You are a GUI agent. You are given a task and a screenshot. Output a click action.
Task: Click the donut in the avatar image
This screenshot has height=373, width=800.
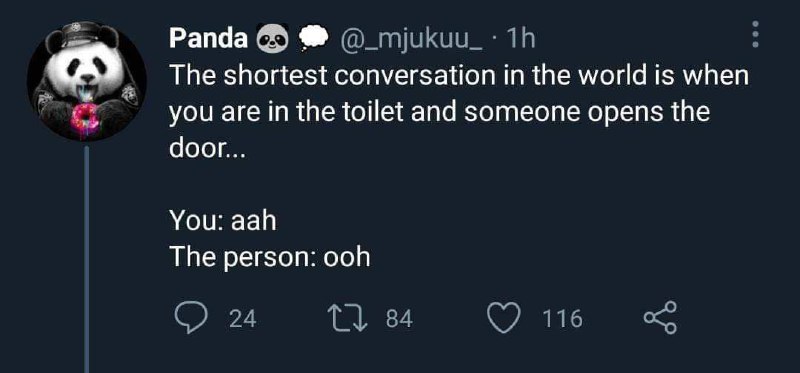[85, 116]
